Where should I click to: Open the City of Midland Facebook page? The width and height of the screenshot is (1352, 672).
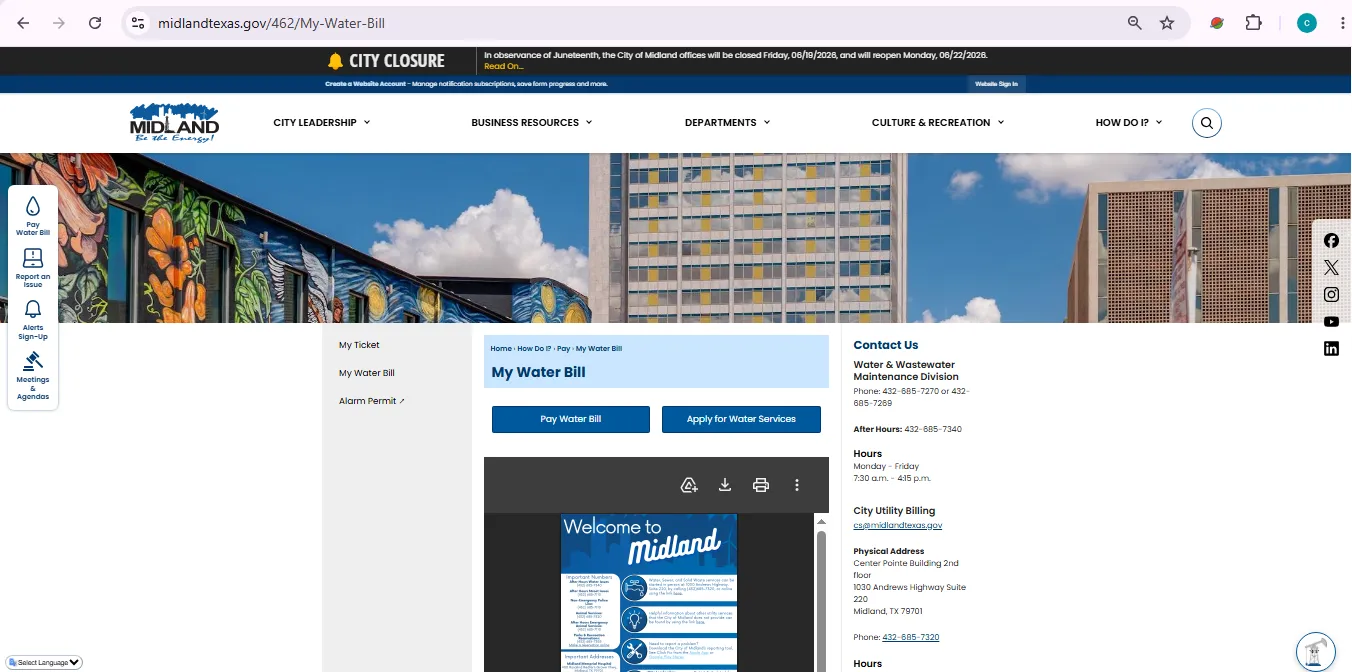coord(1331,240)
